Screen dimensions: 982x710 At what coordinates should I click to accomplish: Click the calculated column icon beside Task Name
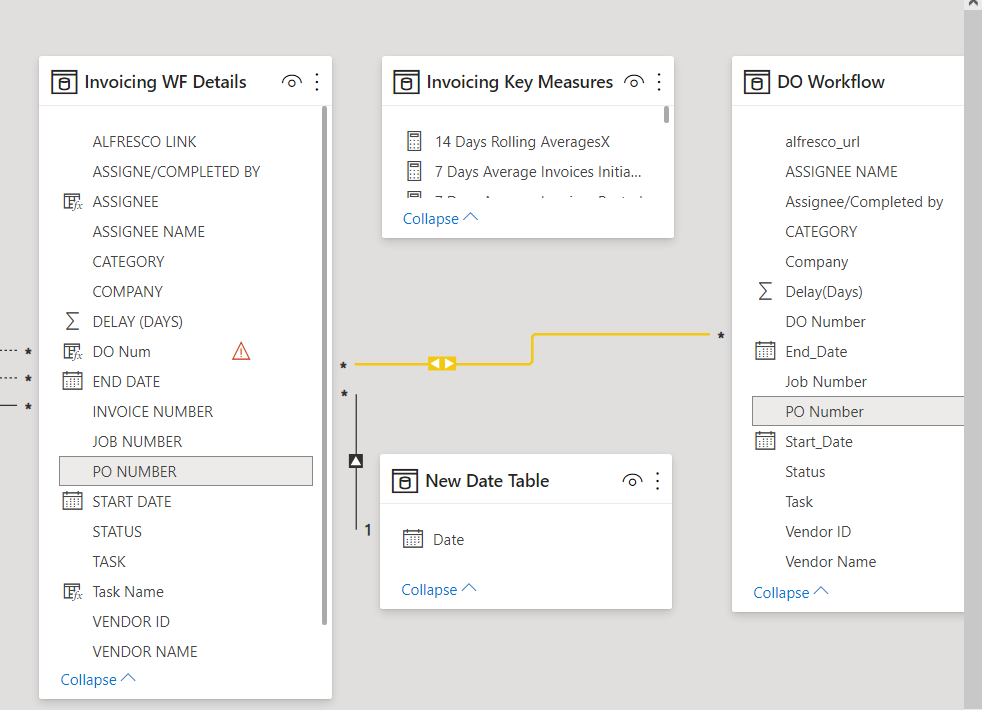[73, 592]
